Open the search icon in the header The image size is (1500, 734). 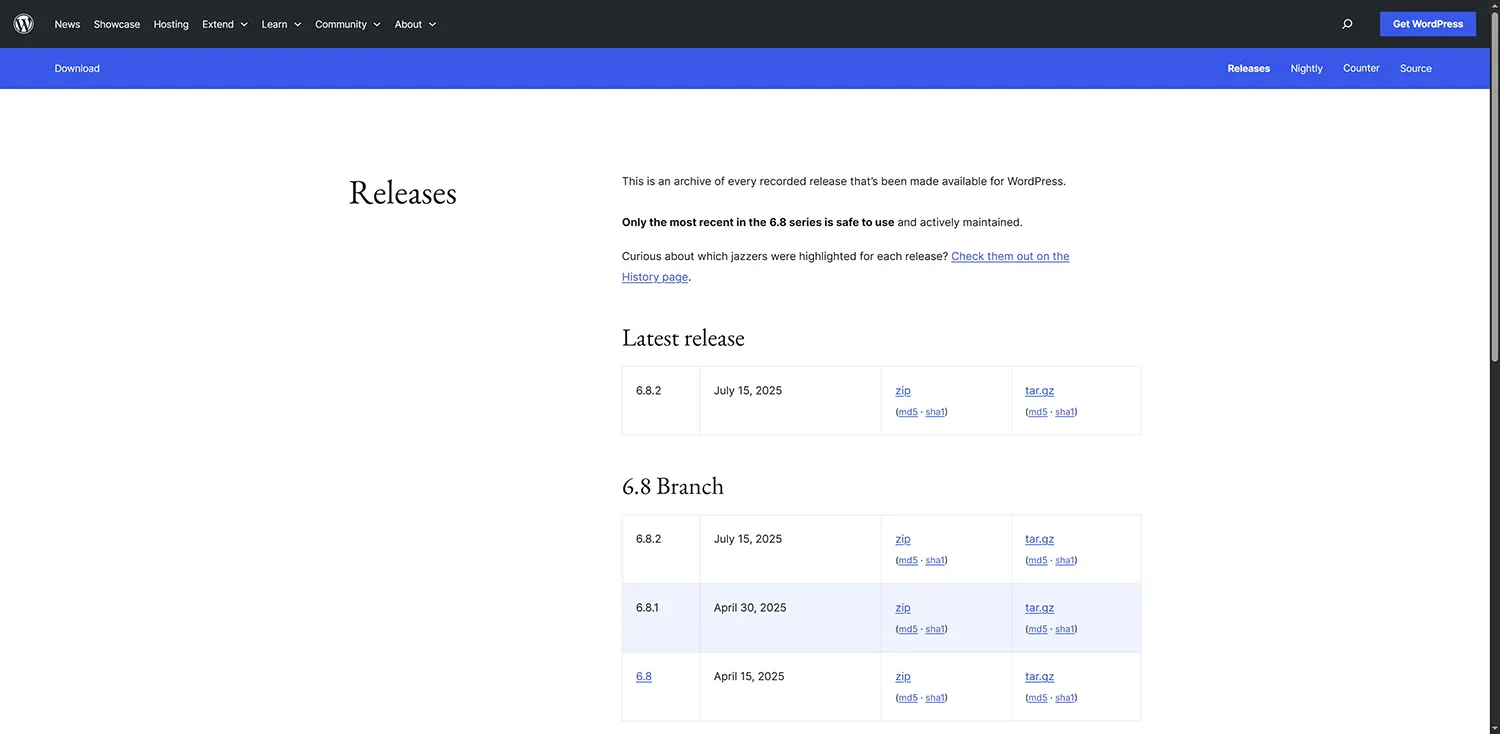click(x=1347, y=23)
